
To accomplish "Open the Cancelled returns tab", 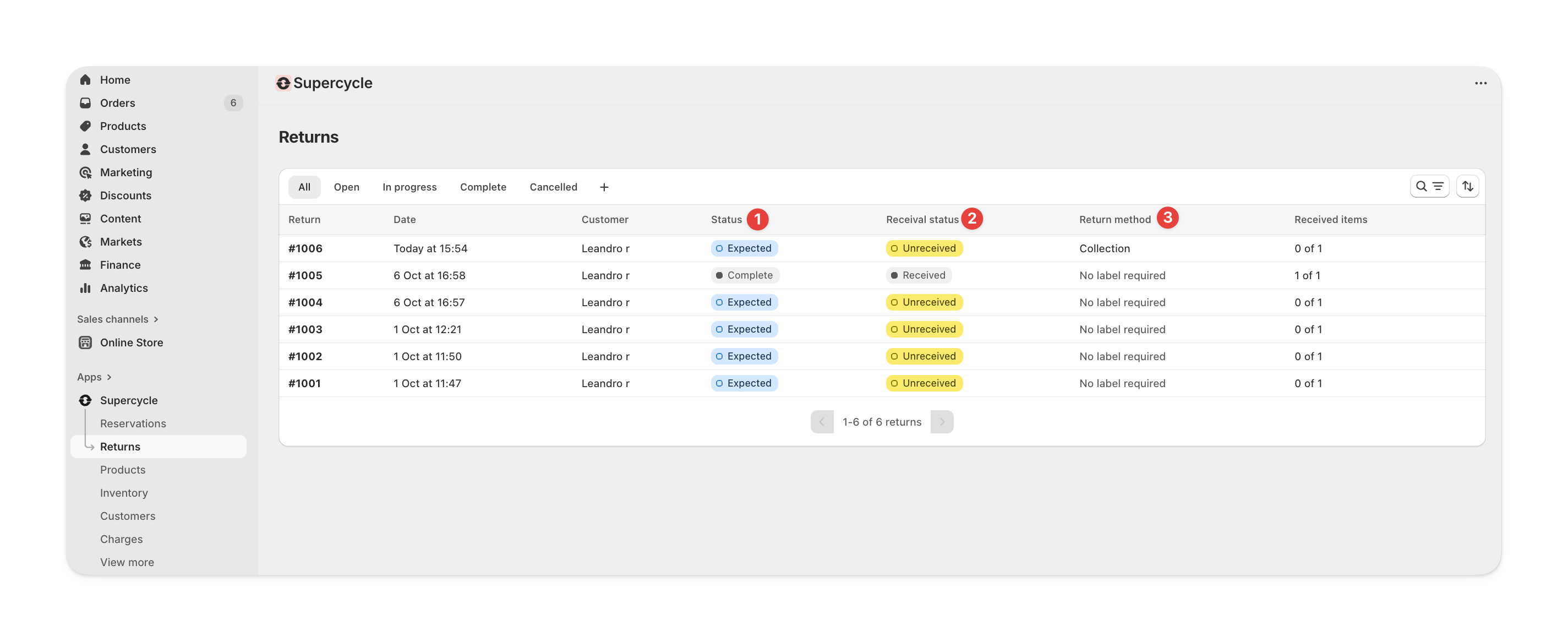I will pos(553,187).
